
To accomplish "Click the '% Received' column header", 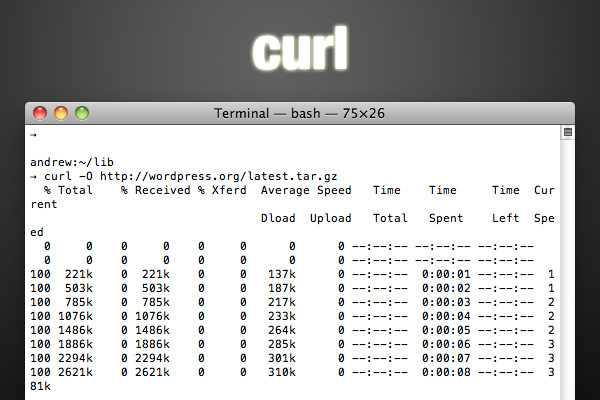I will pos(155,190).
